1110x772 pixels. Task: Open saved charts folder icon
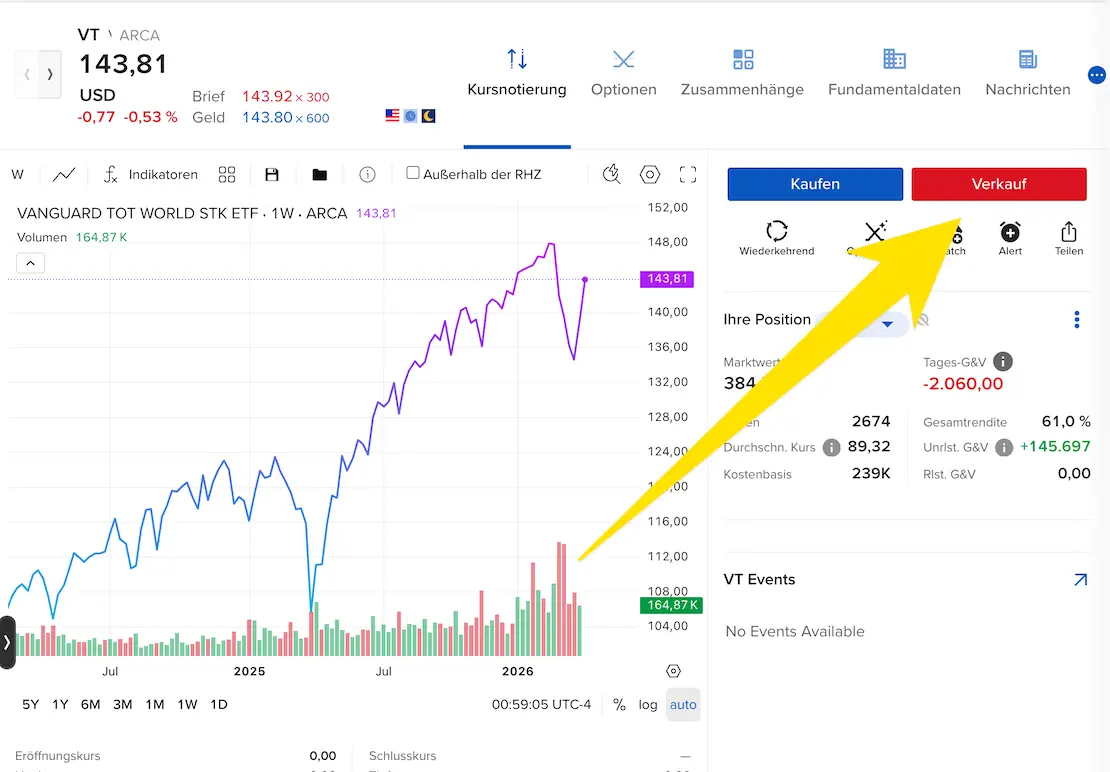click(319, 174)
